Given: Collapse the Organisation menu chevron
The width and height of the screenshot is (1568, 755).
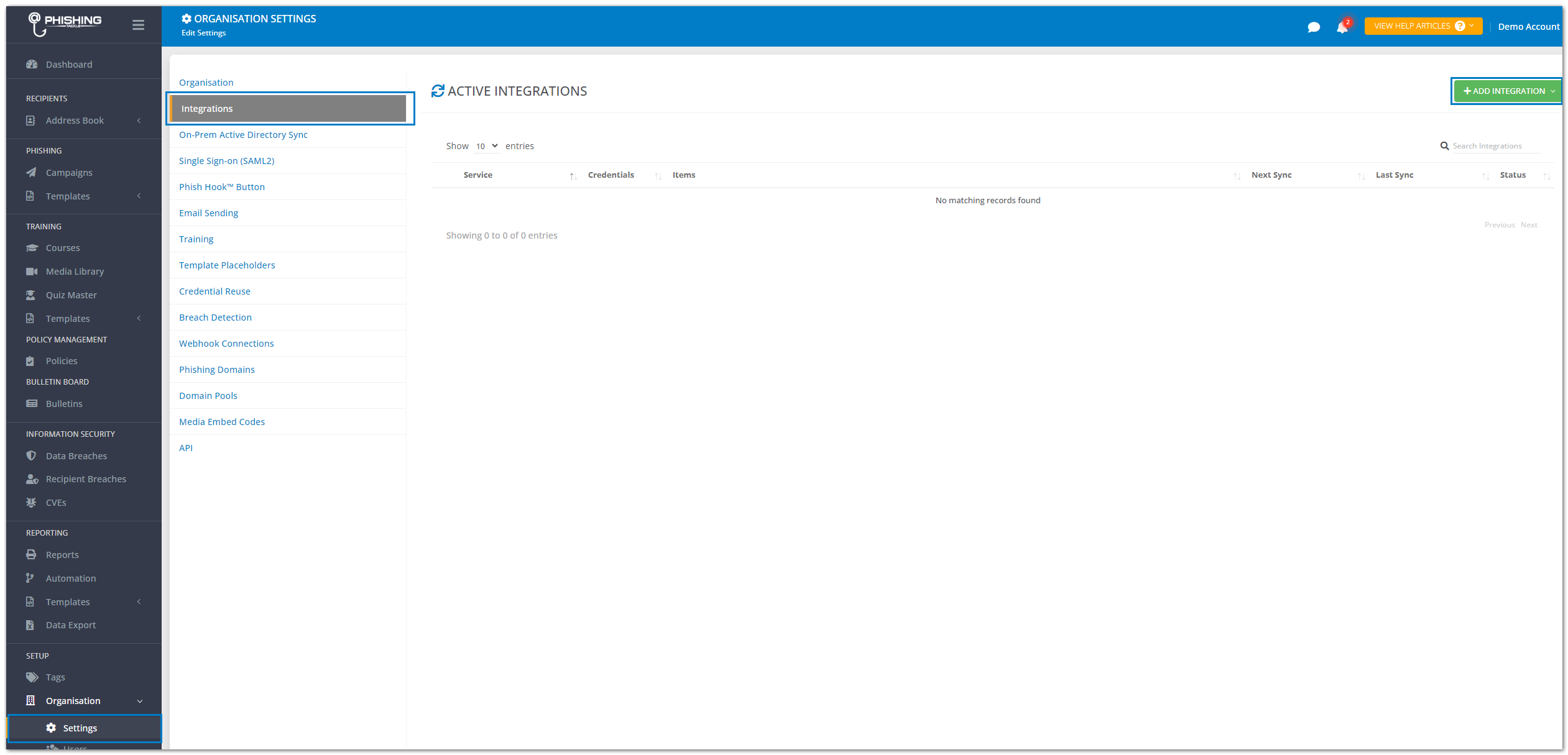Looking at the screenshot, I should [140, 701].
